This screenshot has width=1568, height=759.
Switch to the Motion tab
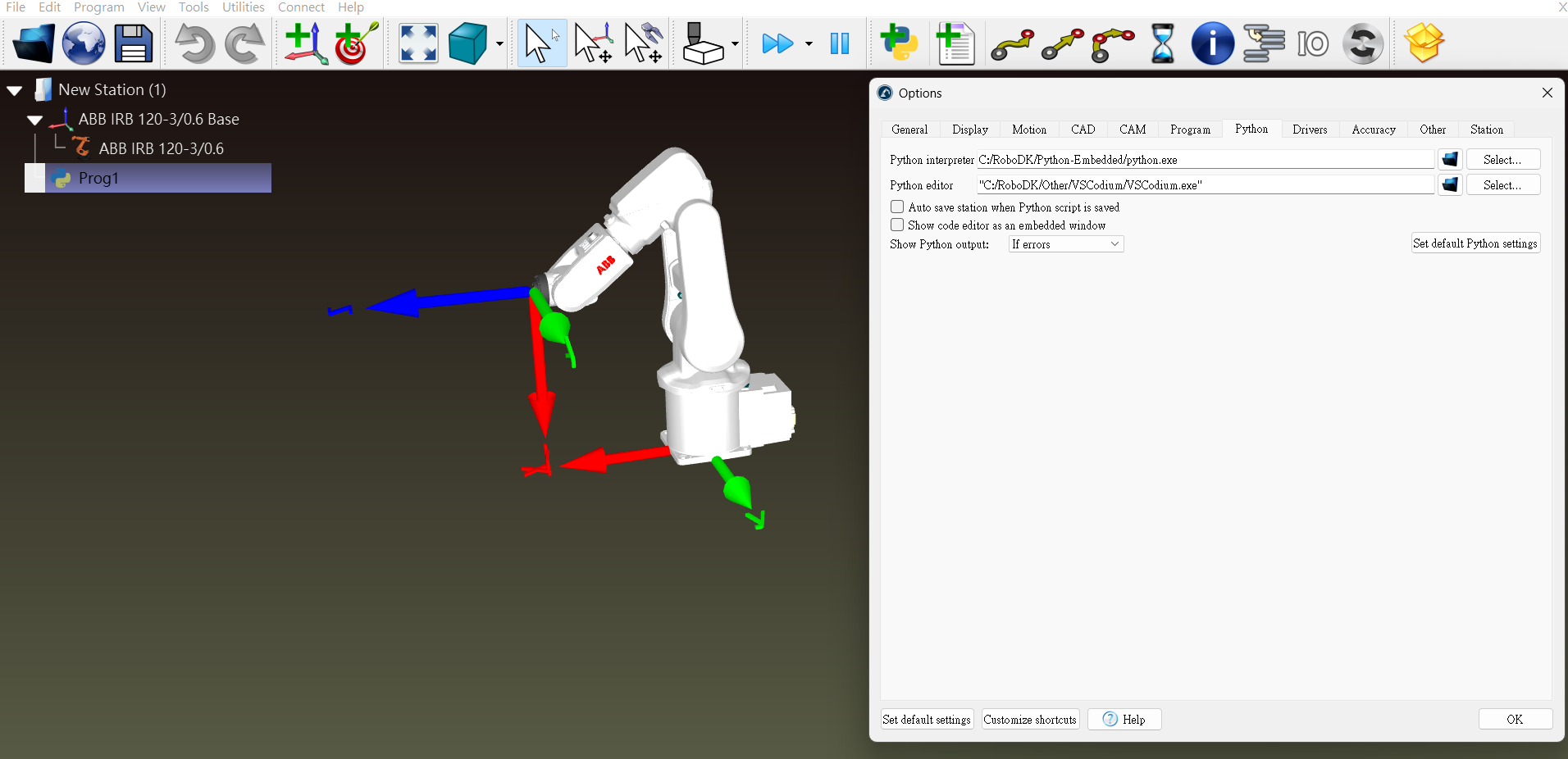pyautogui.click(x=1028, y=130)
